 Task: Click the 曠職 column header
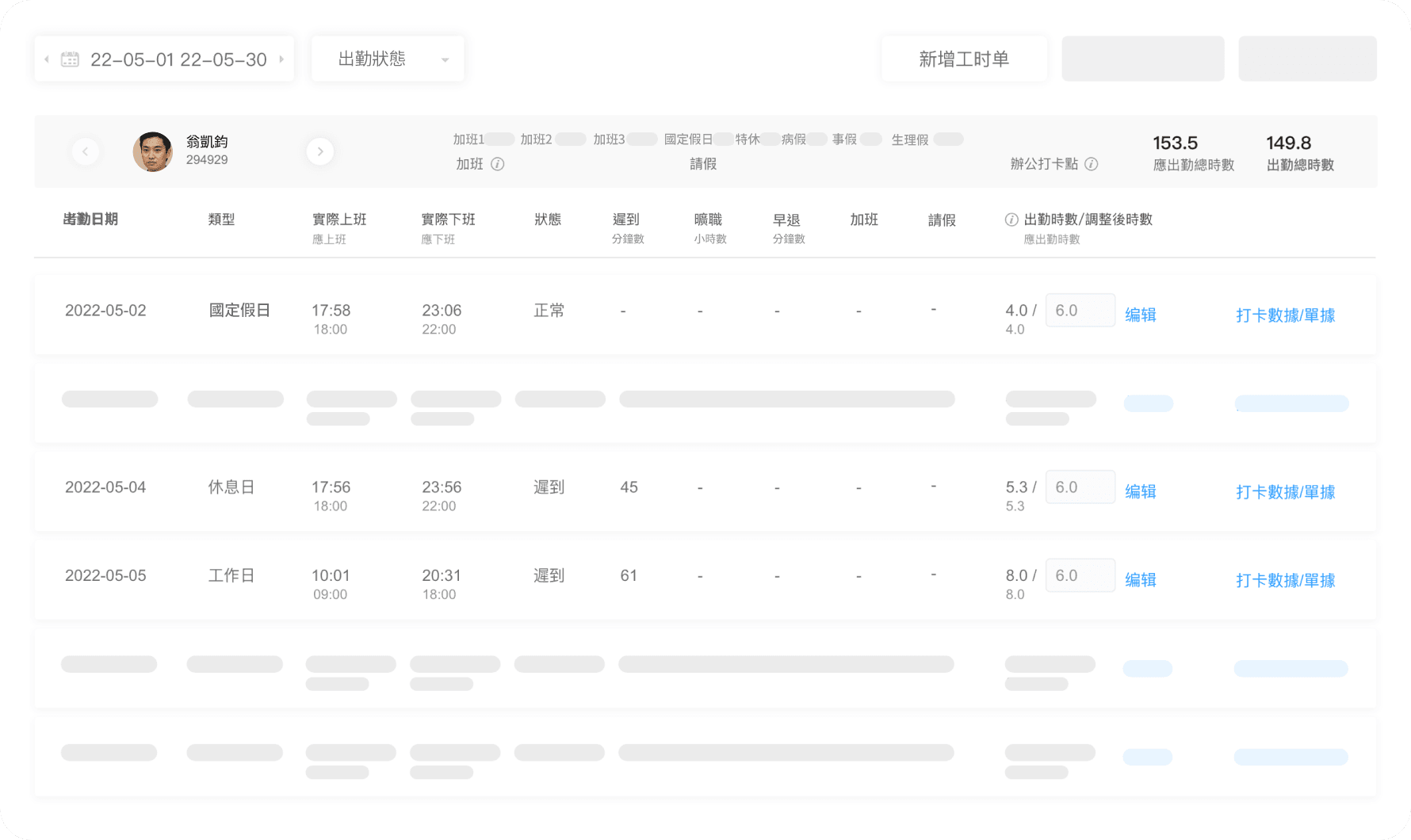click(708, 220)
